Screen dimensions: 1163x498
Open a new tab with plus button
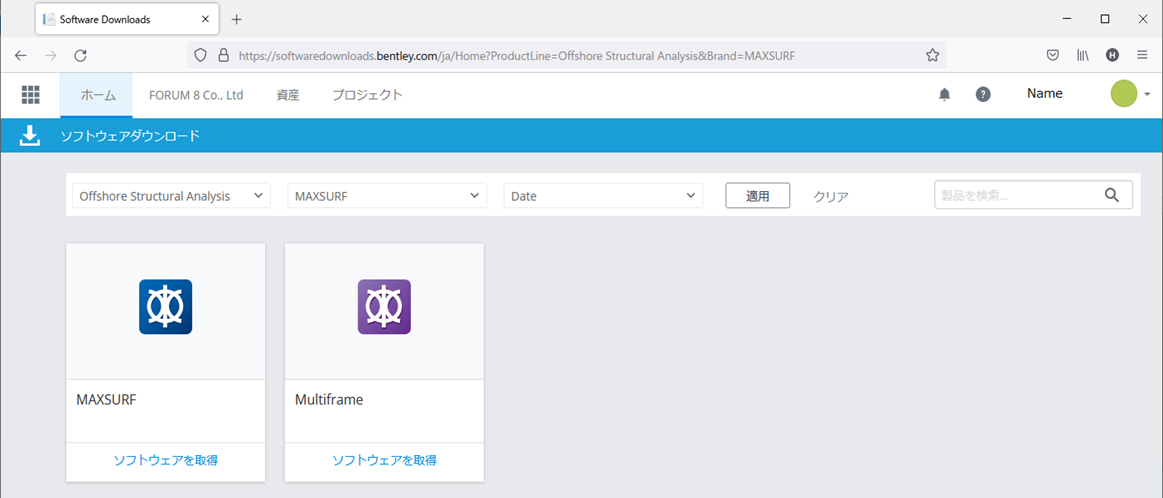click(x=237, y=19)
